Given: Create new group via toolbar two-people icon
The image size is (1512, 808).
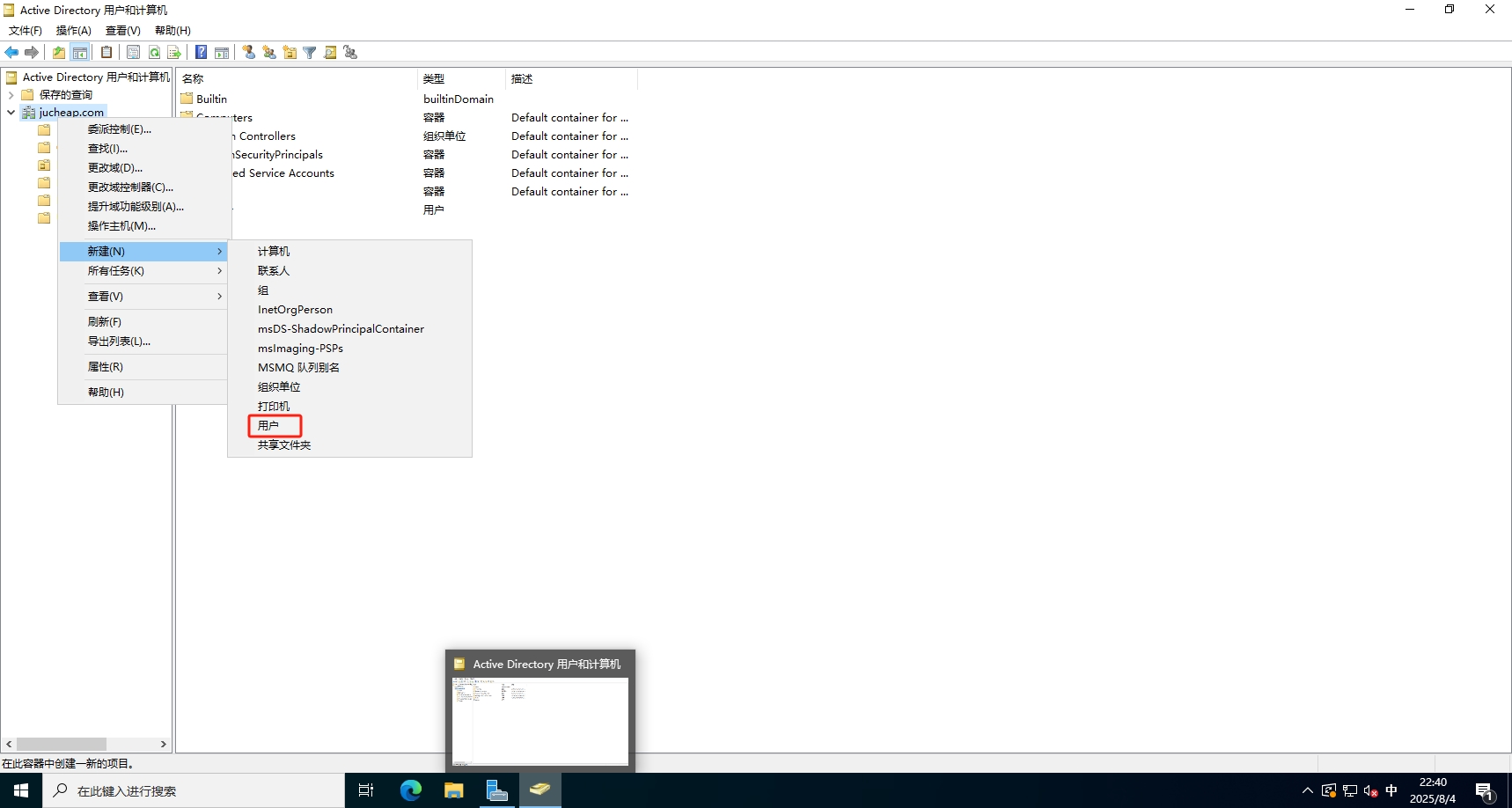Looking at the screenshot, I should pos(269,53).
